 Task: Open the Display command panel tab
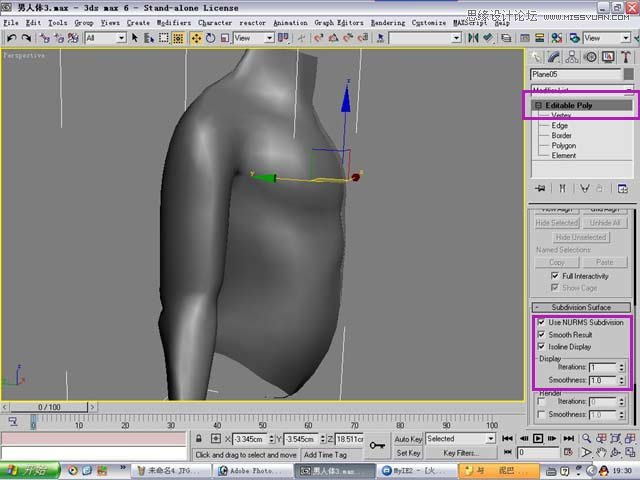pyautogui.click(x=608, y=57)
